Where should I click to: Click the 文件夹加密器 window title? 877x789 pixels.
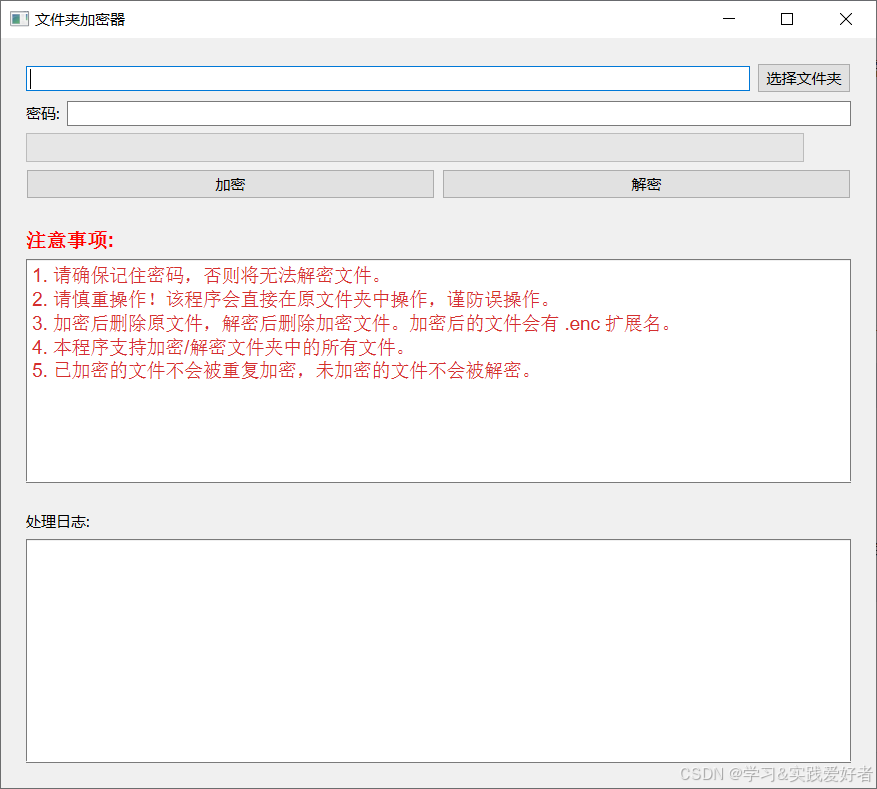click(80, 20)
